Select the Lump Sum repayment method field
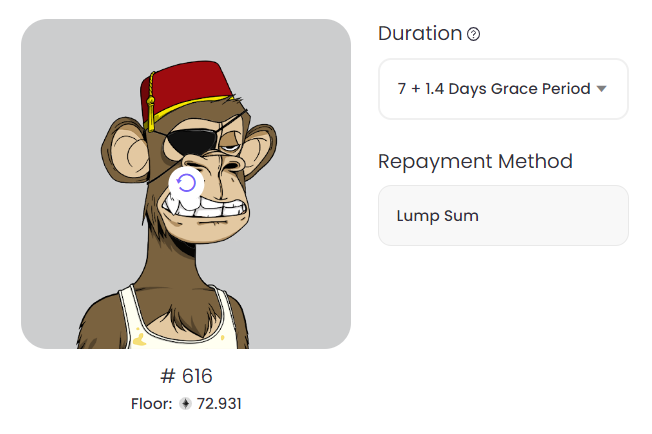This screenshot has width=652, height=434. pyautogui.click(x=502, y=215)
